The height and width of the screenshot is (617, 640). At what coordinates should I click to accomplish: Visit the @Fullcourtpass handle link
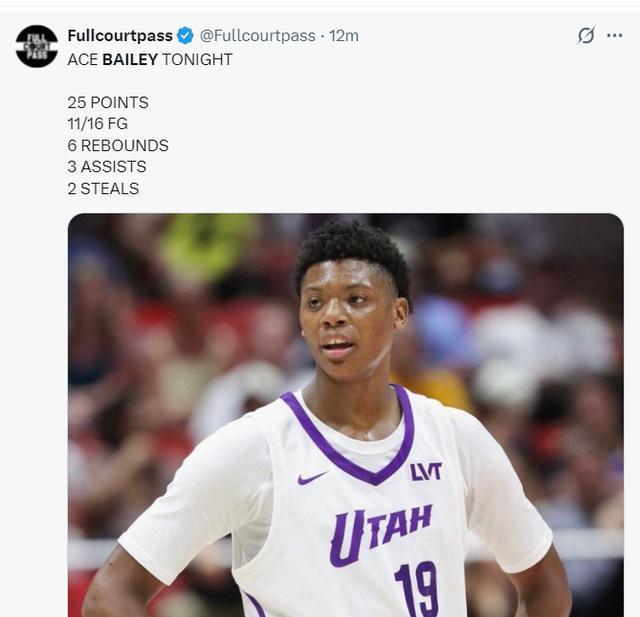(257, 36)
